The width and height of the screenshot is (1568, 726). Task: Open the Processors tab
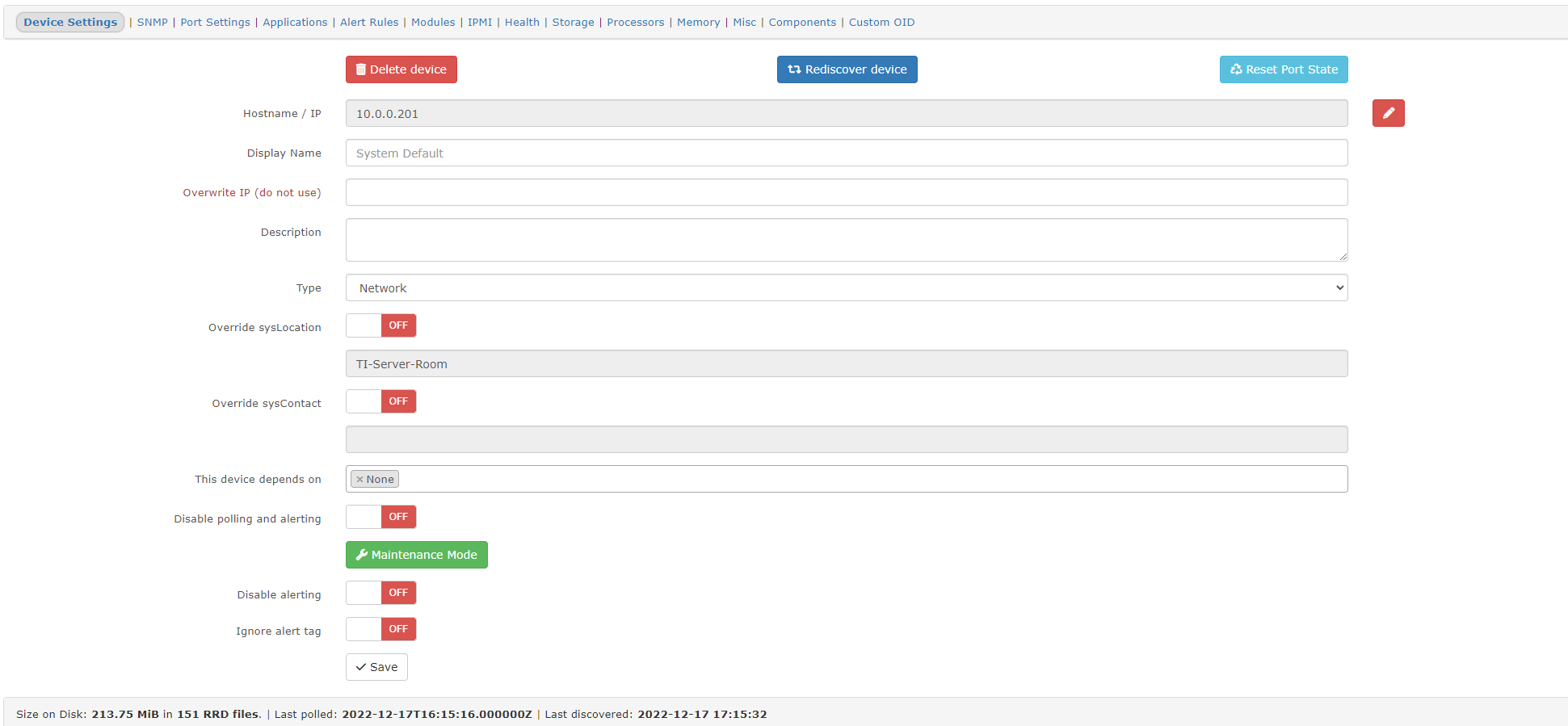click(636, 22)
